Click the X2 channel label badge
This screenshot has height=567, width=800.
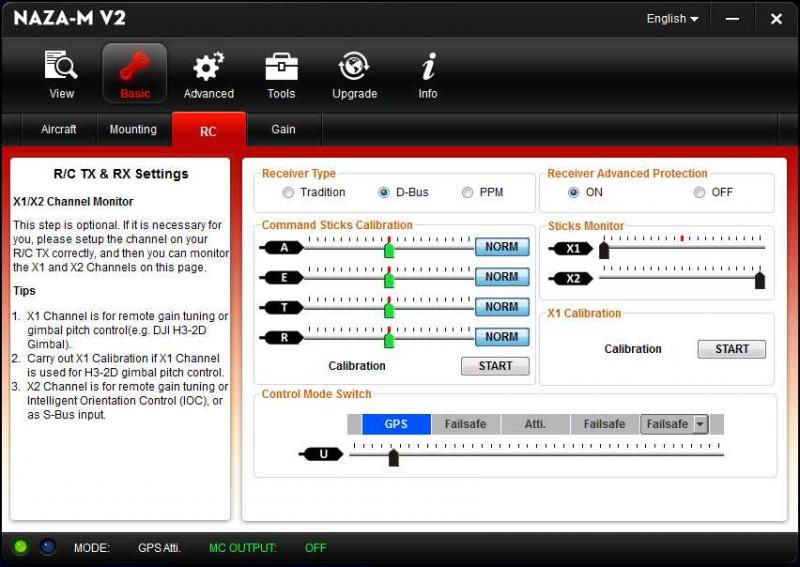[573, 279]
